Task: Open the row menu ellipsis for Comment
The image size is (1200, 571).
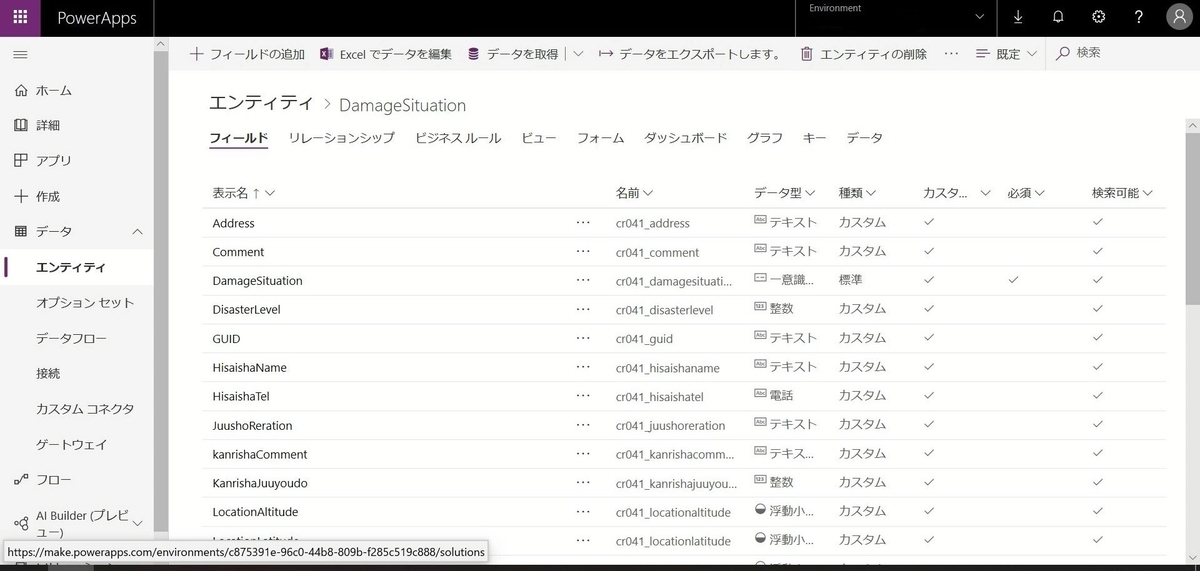Action: pos(583,252)
